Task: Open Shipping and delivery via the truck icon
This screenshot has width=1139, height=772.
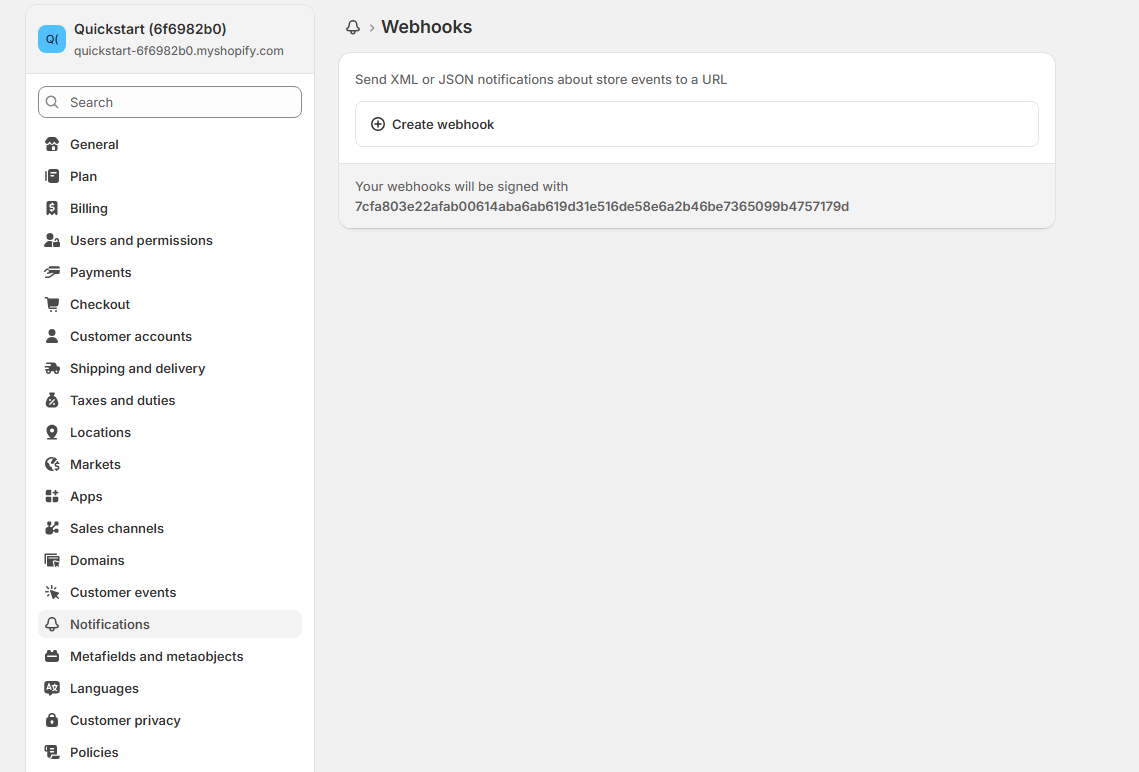Action: 52,368
